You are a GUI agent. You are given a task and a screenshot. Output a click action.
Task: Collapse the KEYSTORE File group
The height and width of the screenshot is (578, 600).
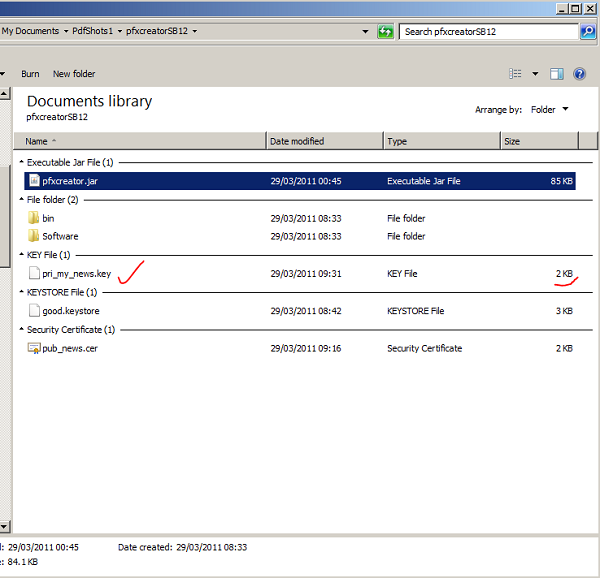(22, 292)
